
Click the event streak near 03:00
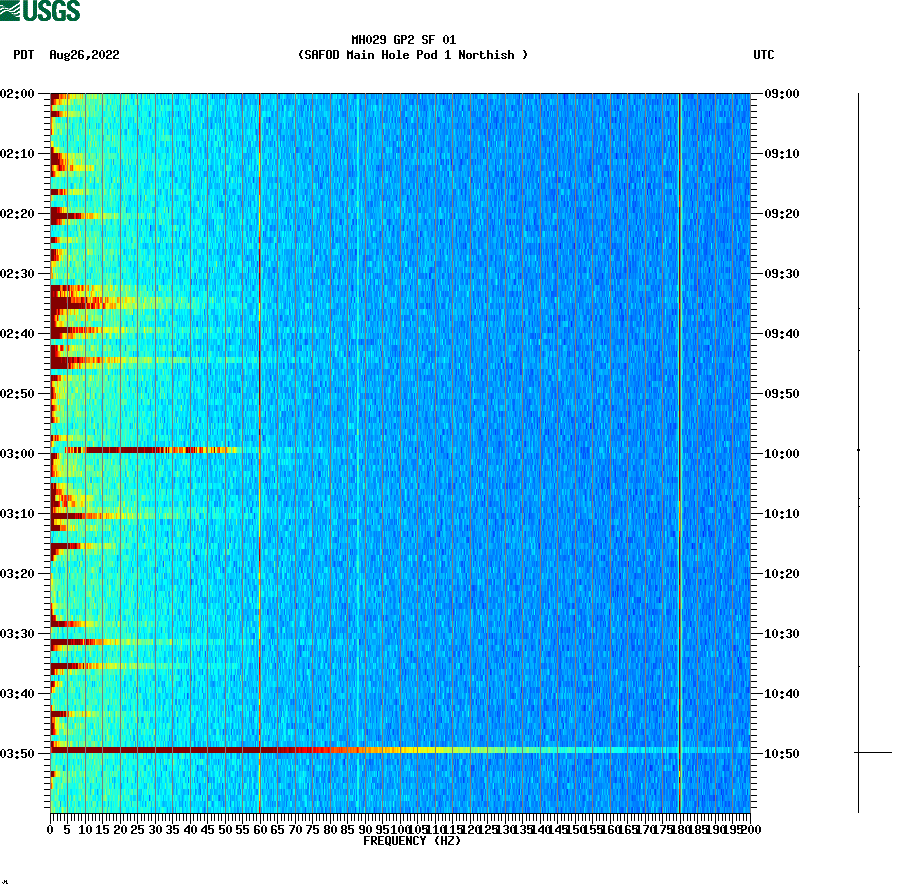tap(150, 452)
